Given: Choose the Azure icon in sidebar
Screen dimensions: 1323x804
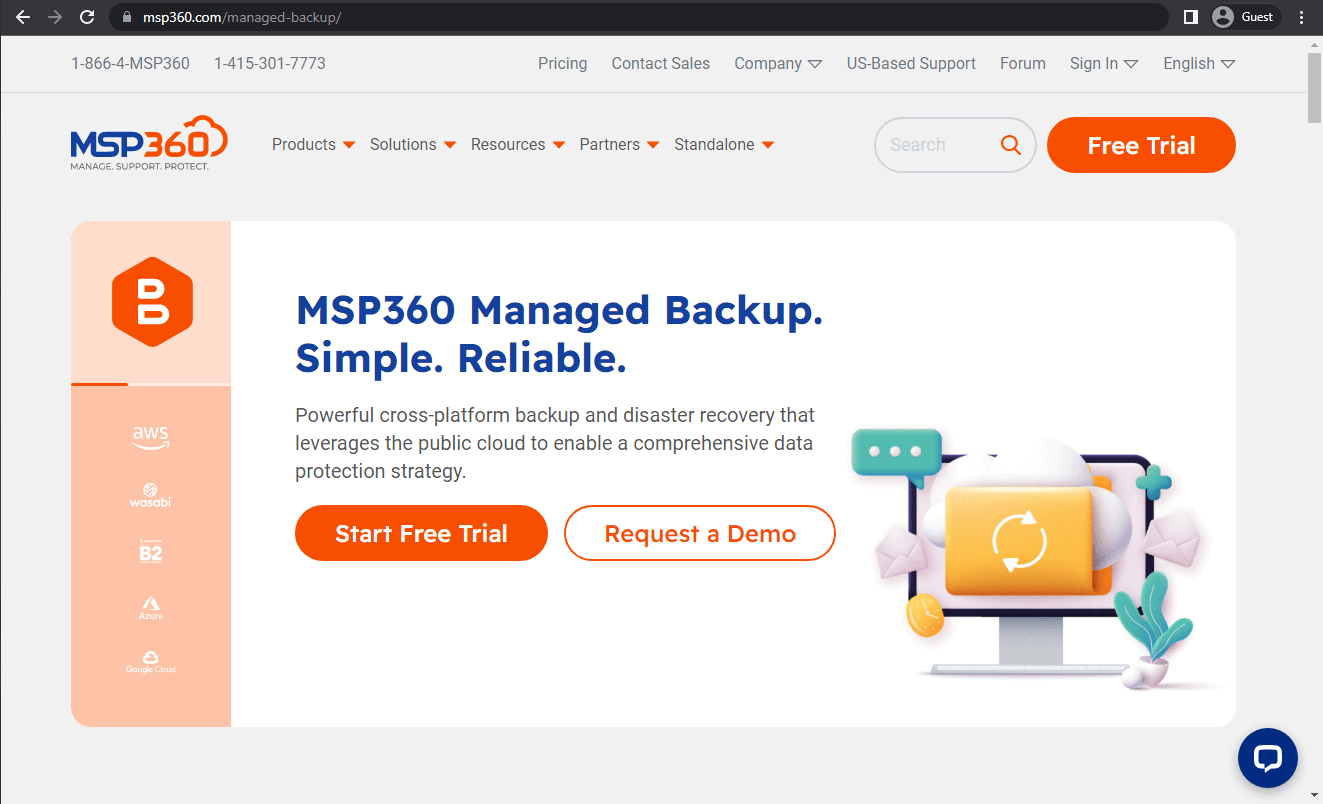Looking at the screenshot, I should coord(151,608).
